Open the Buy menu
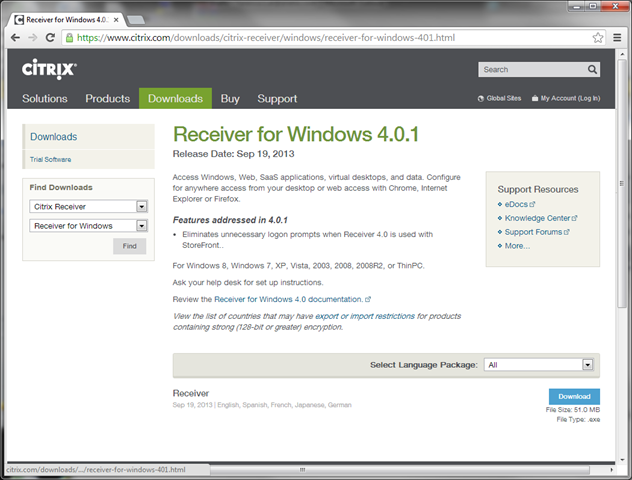This screenshot has width=632, height=480. [x=230, y=99]
